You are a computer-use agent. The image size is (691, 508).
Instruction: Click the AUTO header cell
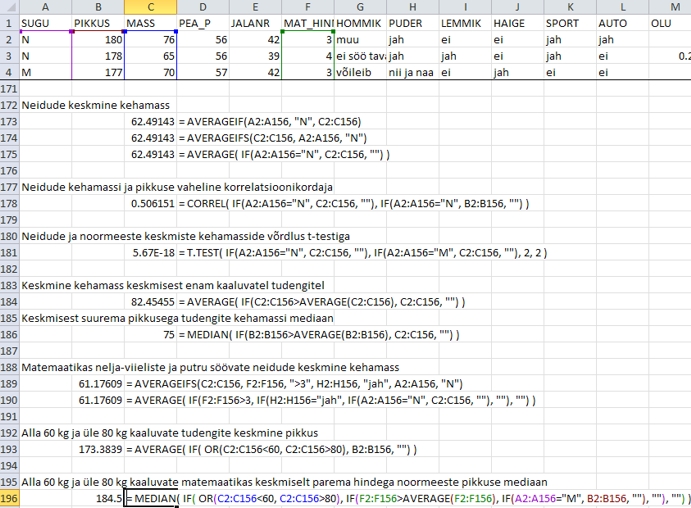click(x=622, y=23)
